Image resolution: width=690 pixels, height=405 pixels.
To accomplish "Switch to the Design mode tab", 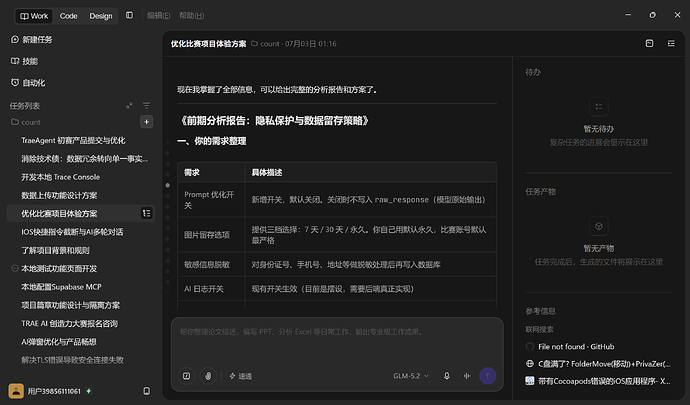I will (x=101, y=16).
